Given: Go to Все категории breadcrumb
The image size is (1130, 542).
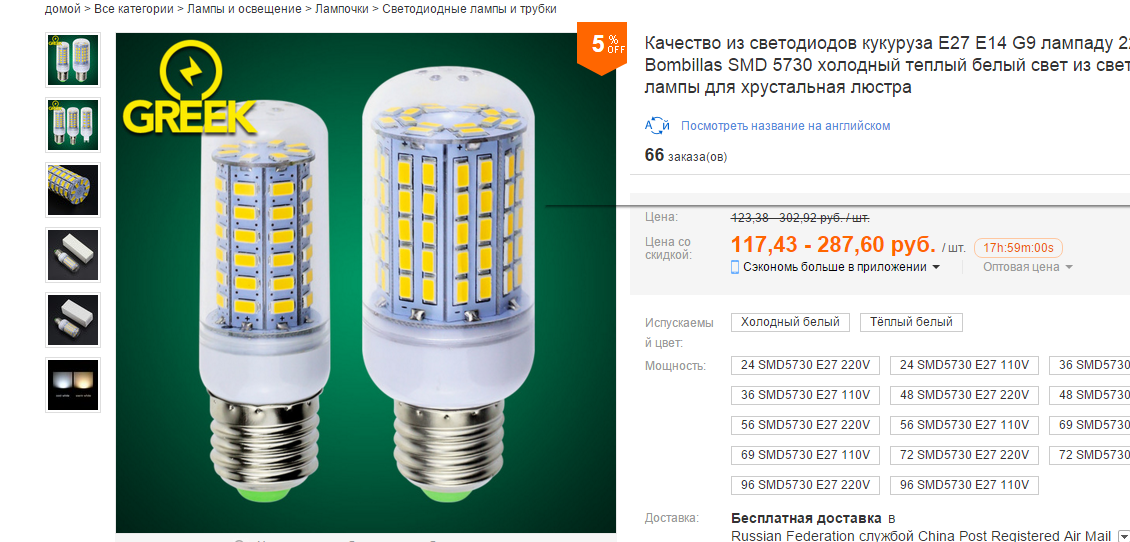Looking at the screenshot, I should pos(134,9).
